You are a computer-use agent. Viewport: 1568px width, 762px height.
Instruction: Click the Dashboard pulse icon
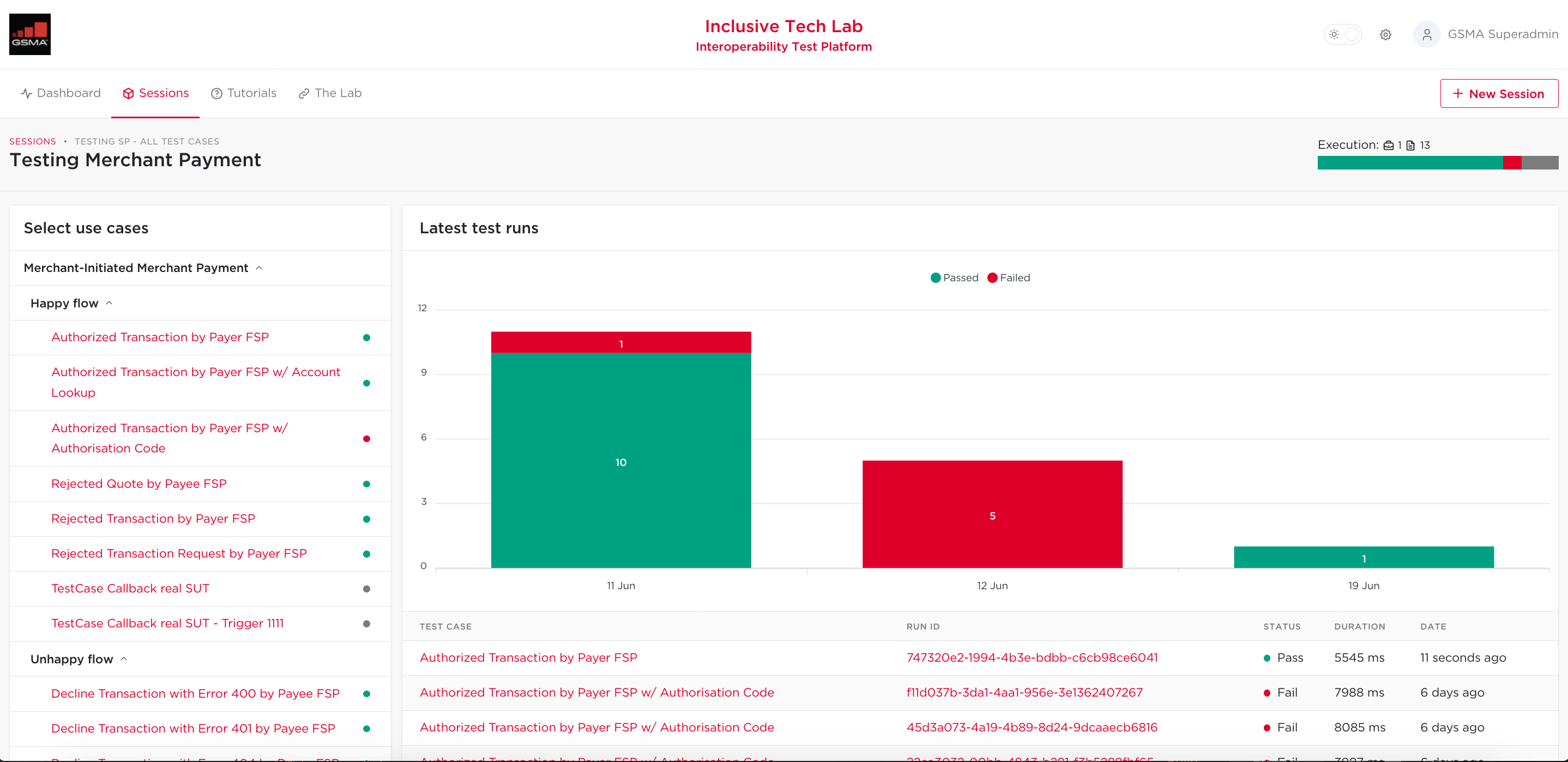pyautogui.click(x=26, y=93)
